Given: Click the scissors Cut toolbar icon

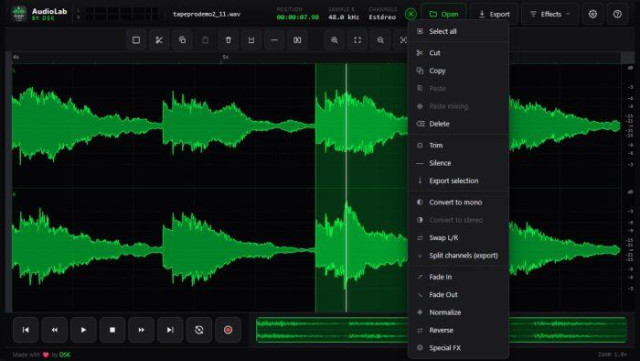Looking at the screenshot, I should click(159, 40).
